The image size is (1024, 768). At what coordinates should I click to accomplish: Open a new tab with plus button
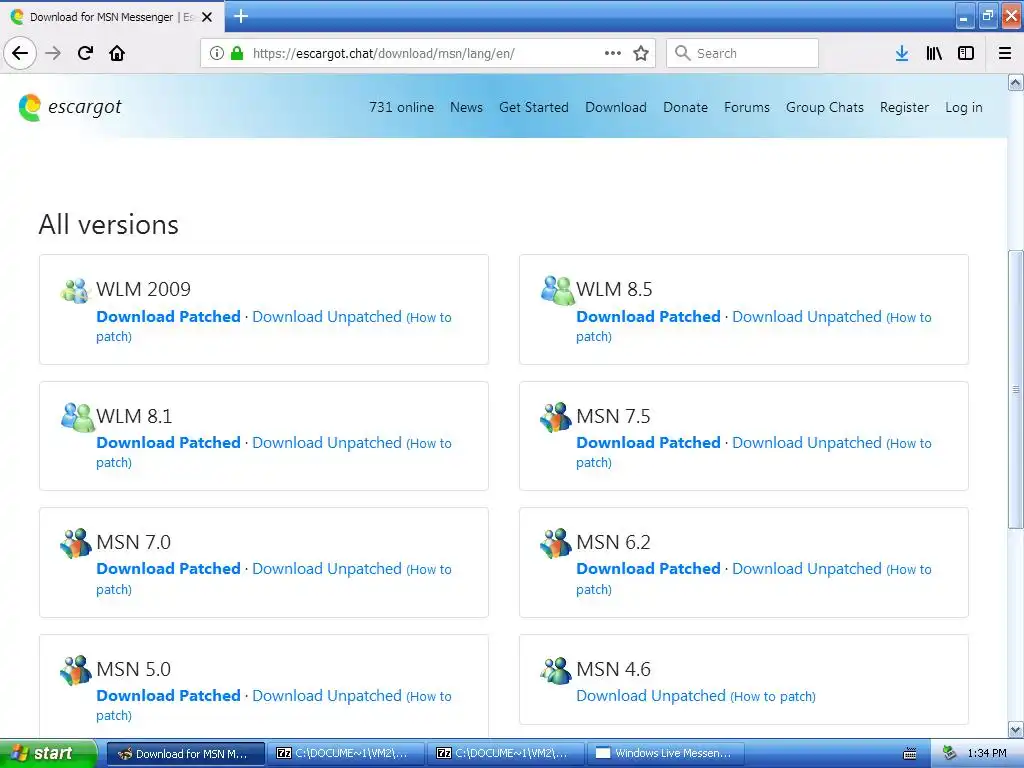coord(241,16)
